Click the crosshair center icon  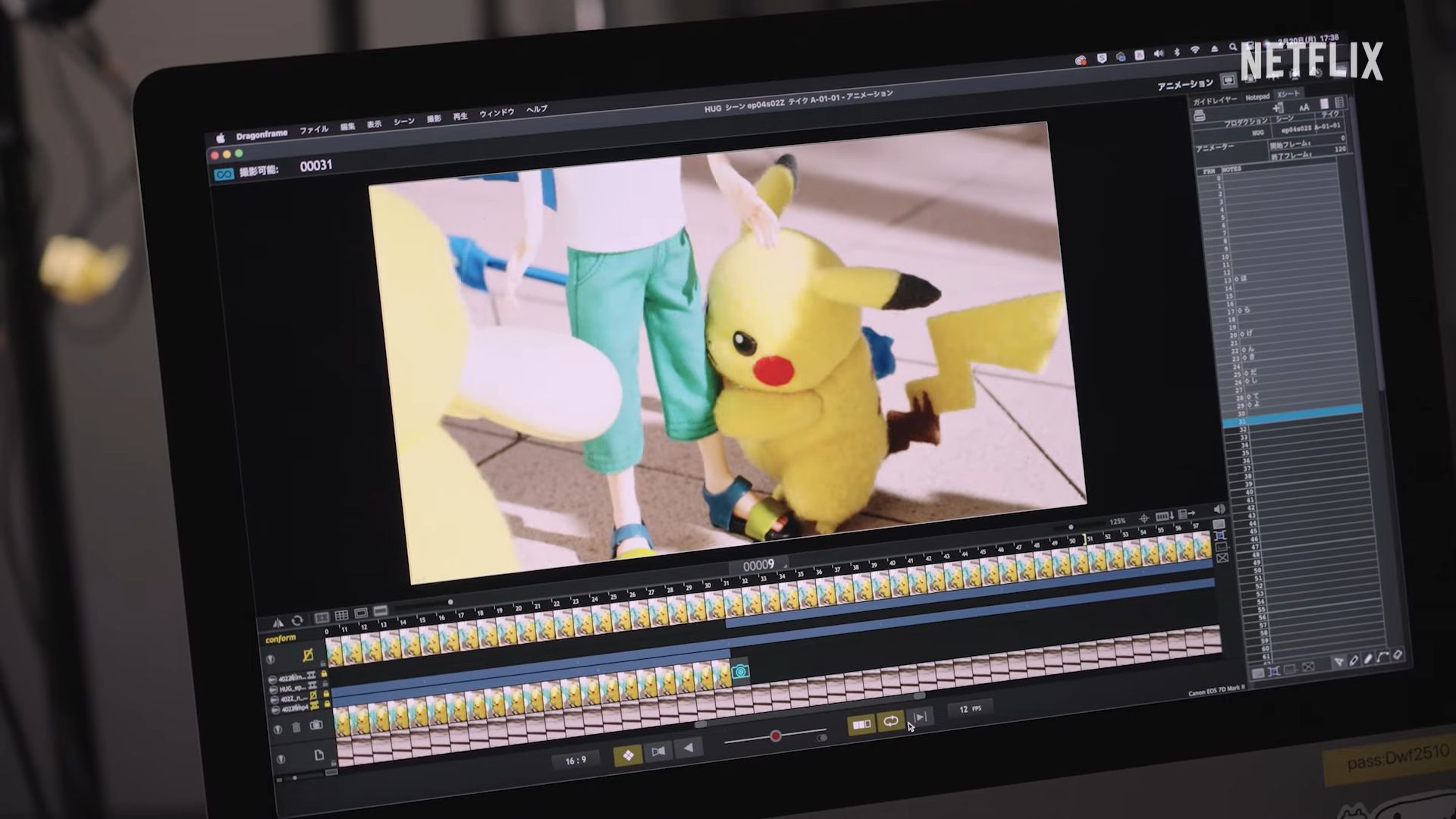pos(1144,519)
